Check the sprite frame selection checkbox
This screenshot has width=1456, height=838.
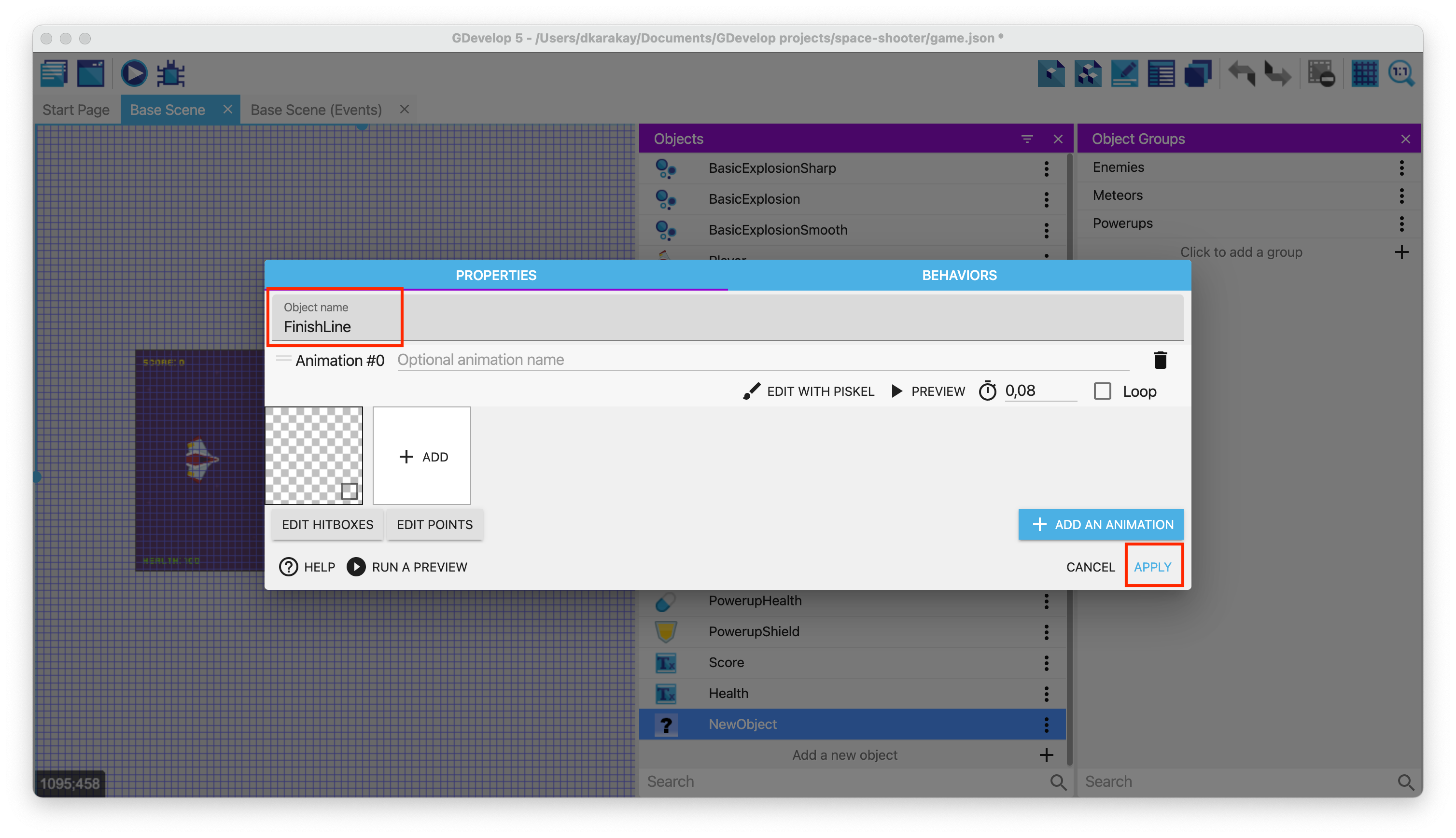[x=350, y=491]
